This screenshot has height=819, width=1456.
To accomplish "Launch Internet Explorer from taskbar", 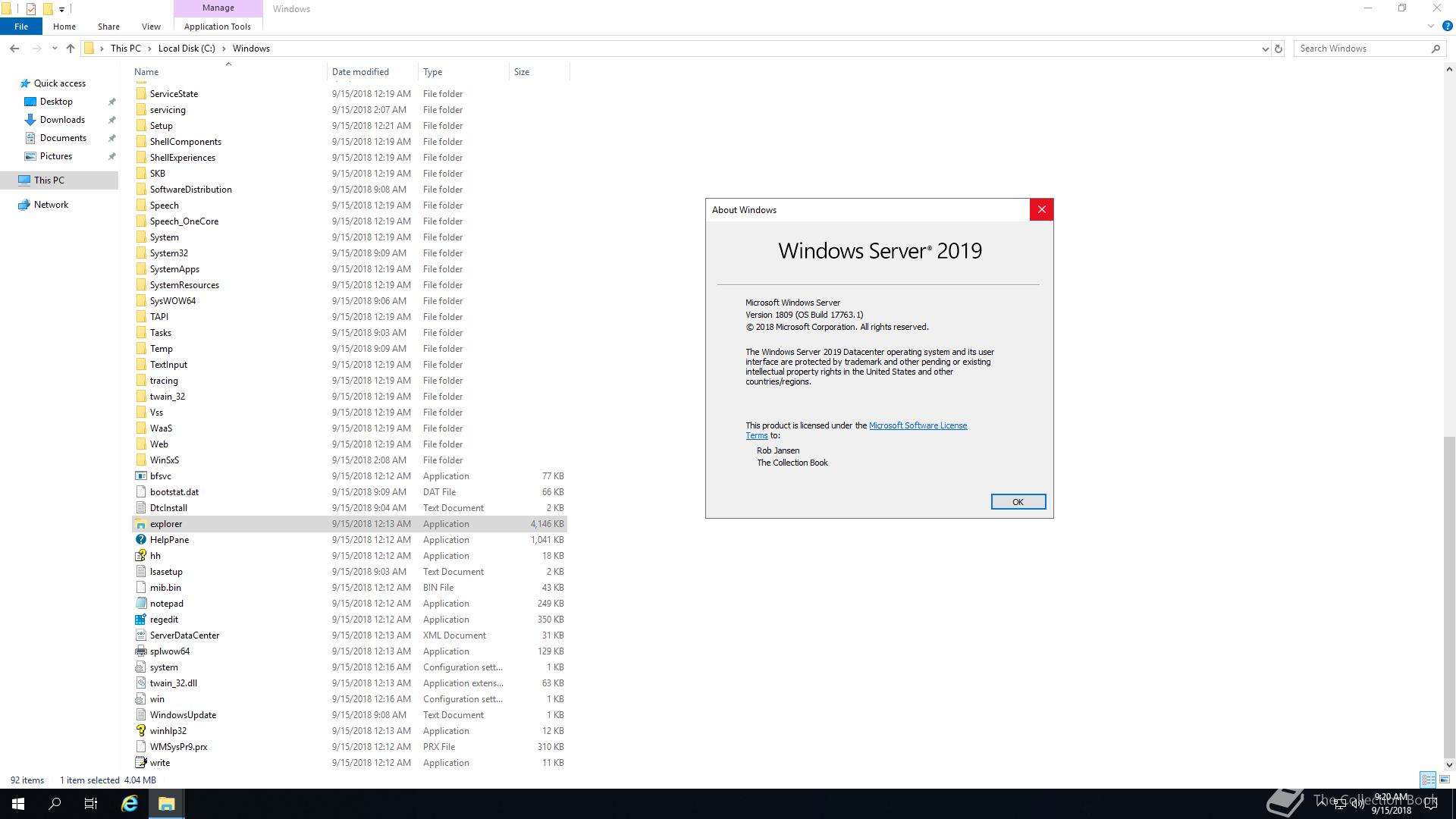I will point(130,804).
